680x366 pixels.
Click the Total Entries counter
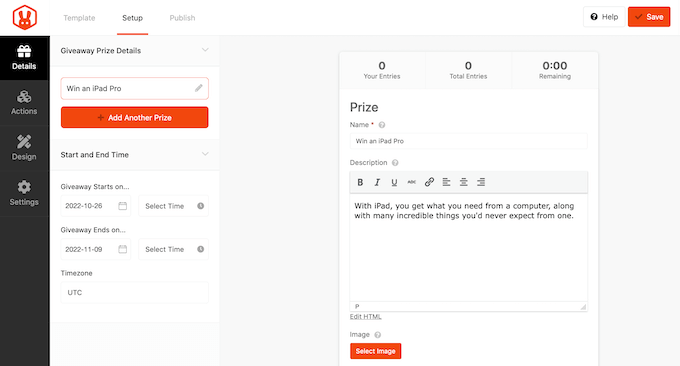click(468, 70)
